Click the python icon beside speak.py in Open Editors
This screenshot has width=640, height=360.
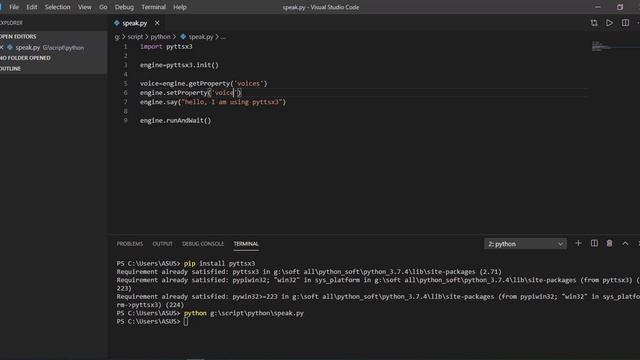click(10, 47)
